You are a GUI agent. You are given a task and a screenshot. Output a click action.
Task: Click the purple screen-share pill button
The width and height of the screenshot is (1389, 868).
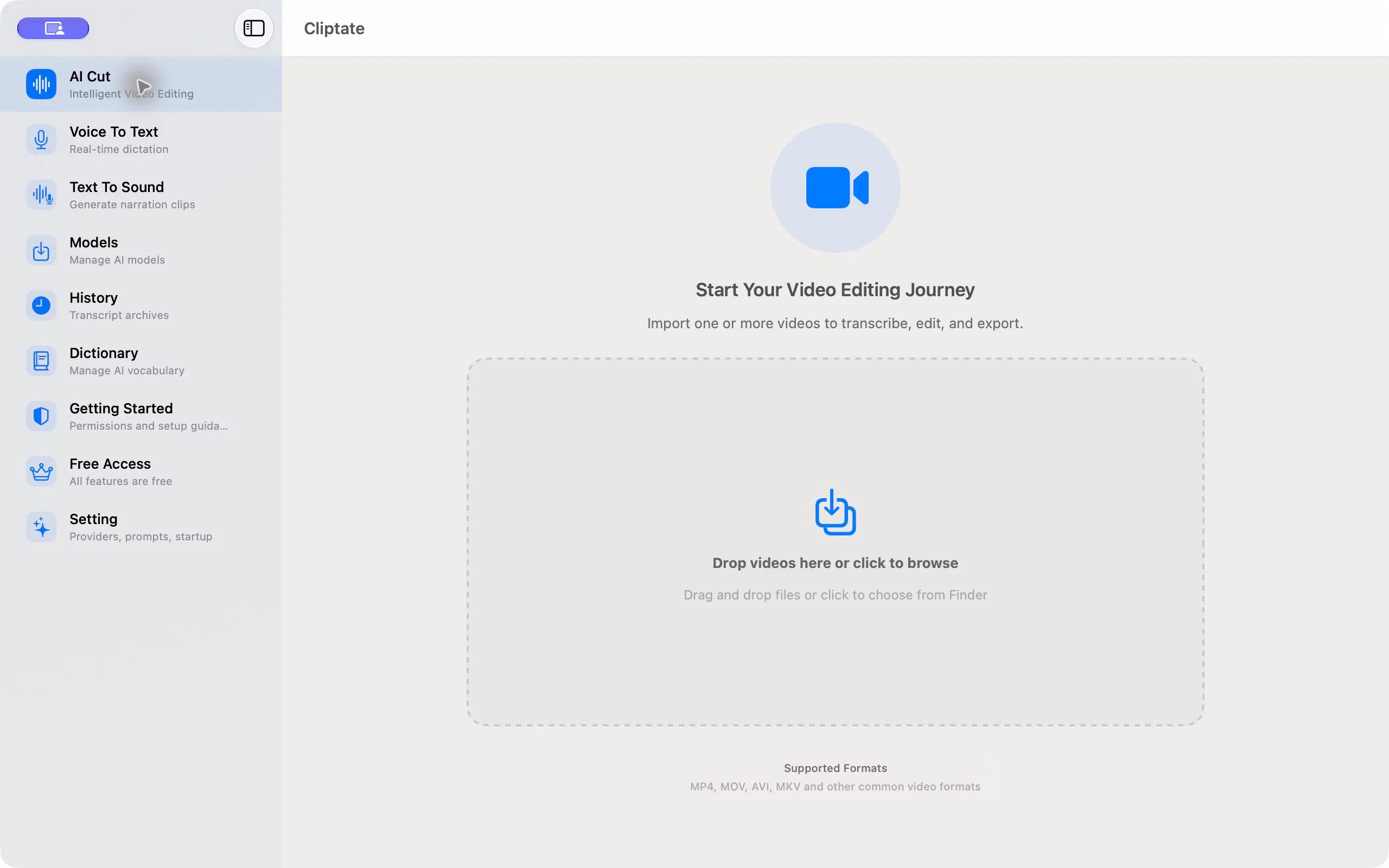53,28
